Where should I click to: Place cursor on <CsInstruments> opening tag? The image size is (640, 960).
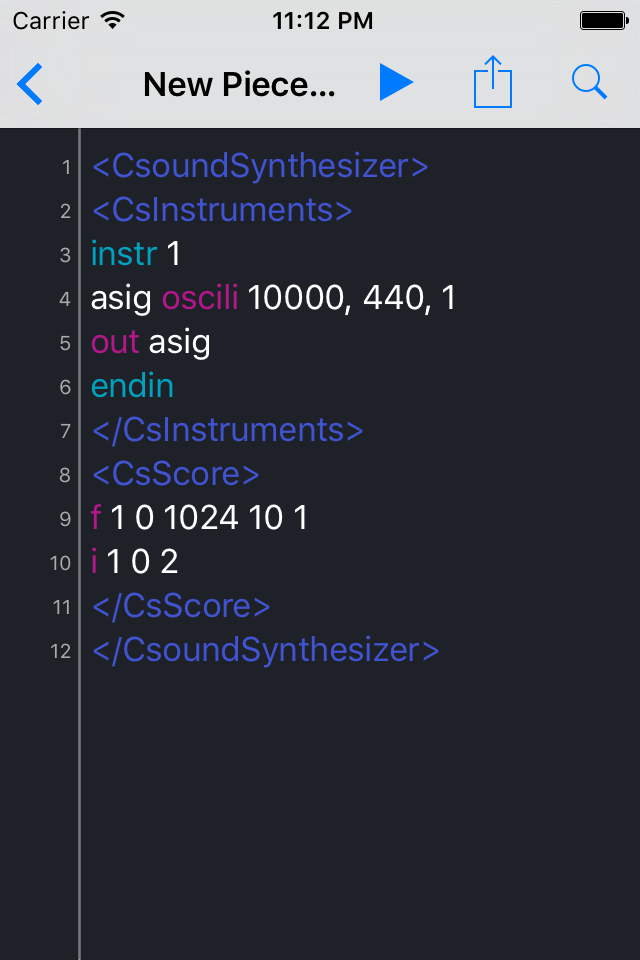coord(222,210)
